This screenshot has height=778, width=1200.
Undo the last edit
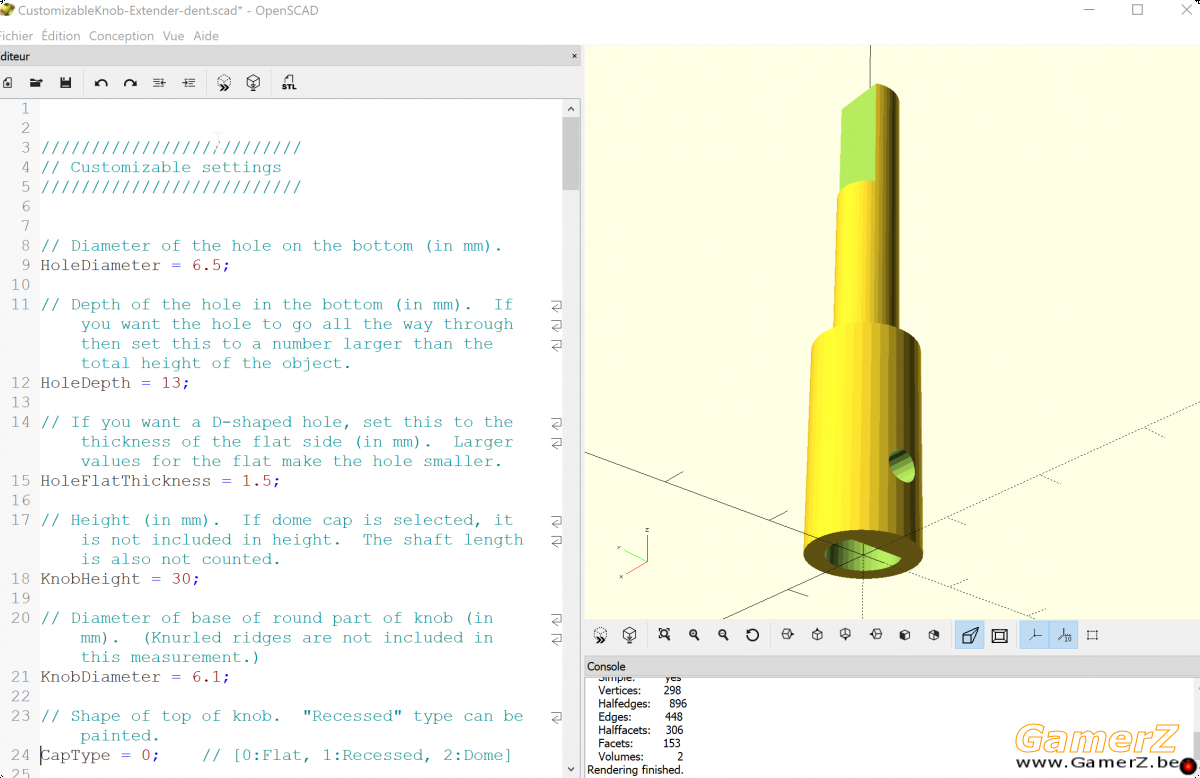tap(101, 83)
